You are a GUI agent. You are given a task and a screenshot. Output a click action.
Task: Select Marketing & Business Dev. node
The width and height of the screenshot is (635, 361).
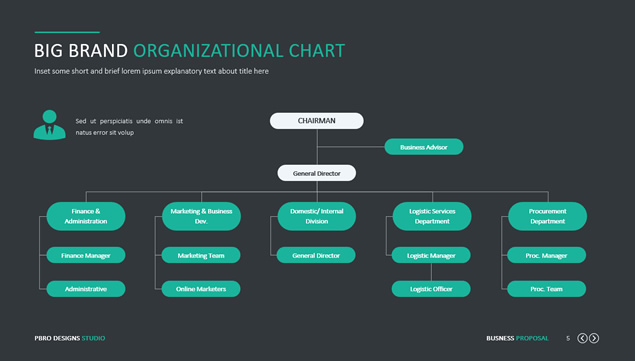[201, 216]
